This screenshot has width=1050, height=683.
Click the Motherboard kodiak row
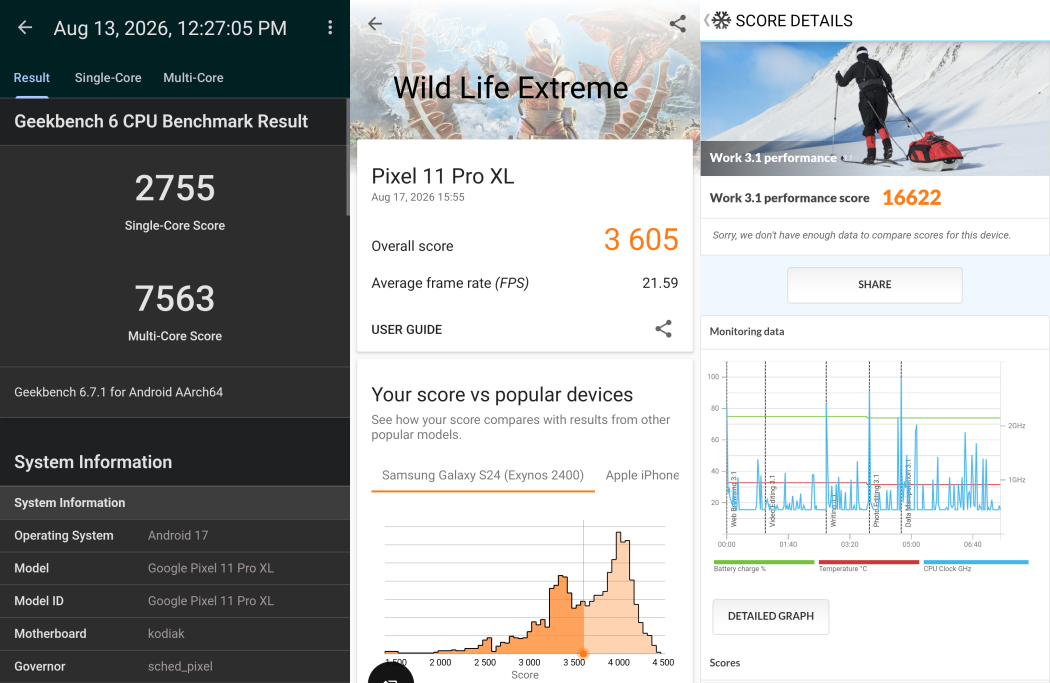[175, 633]
